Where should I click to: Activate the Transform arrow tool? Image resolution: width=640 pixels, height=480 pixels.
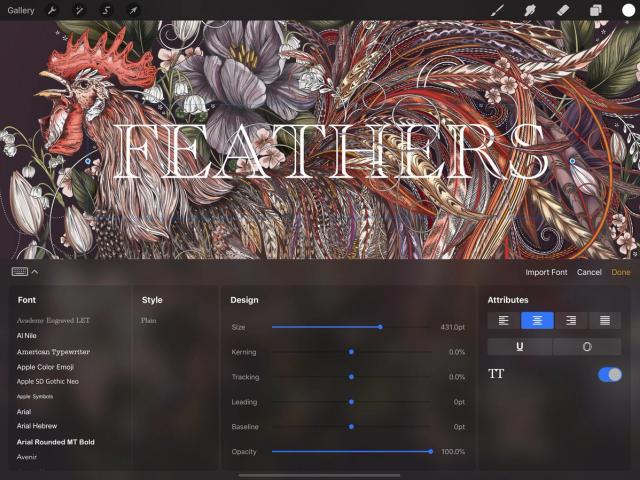[132, 10]
